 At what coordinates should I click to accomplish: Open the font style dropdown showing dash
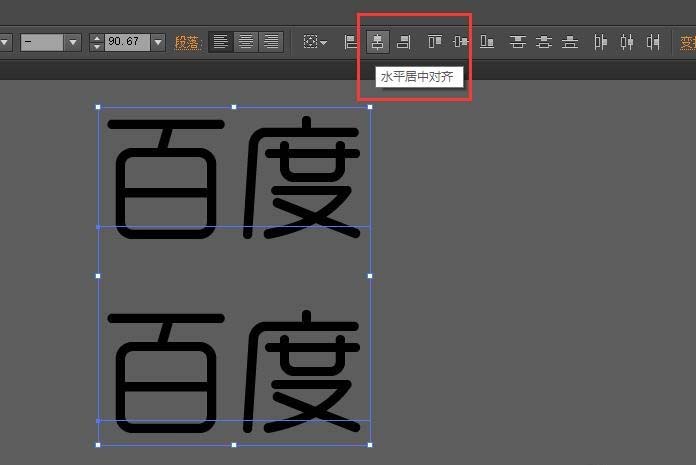pyautogui.click(x=73, y=43)
